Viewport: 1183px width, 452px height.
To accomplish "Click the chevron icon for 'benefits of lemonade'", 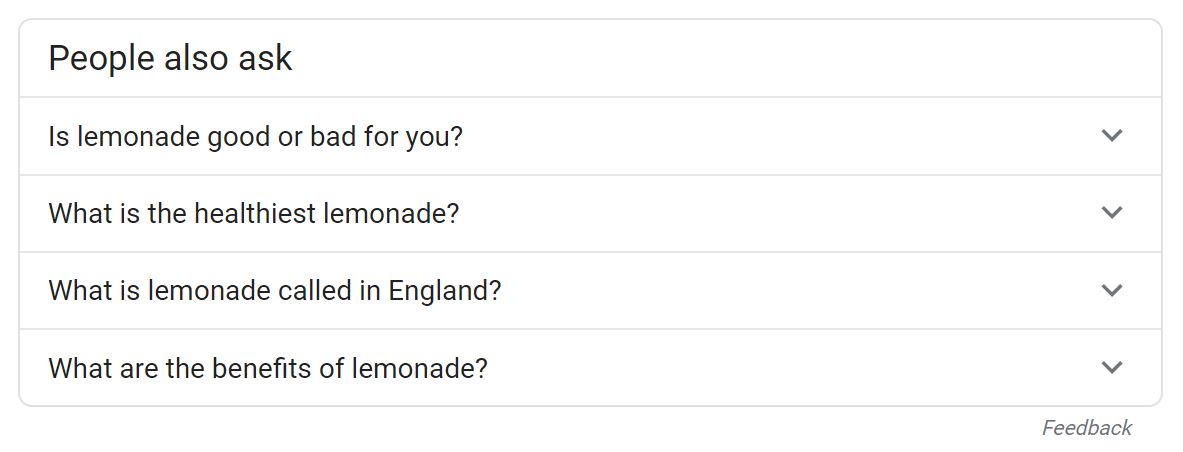I will (x=1112, y=367).
